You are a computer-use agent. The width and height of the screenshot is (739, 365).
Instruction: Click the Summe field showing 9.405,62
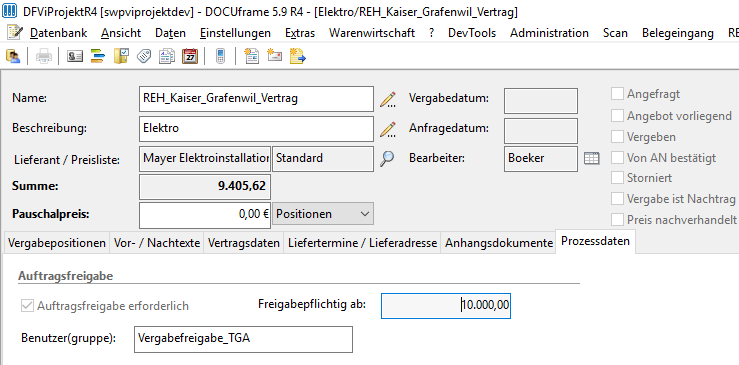[x=205, y=186]
